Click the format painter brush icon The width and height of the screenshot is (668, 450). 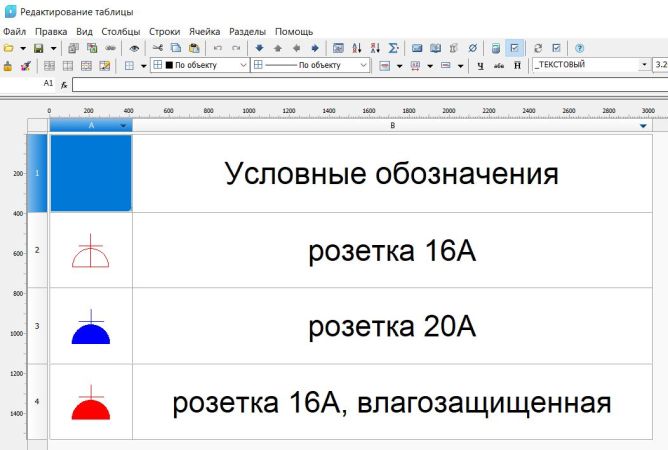click(x=26, y=66)
